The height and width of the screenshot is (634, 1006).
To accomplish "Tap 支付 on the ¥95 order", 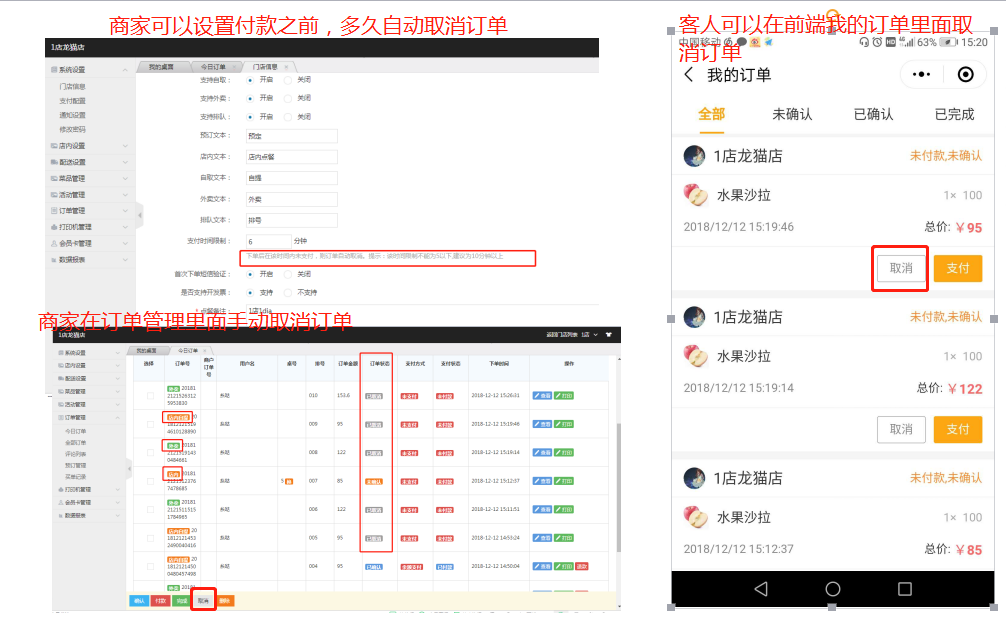I will point(957,268).
